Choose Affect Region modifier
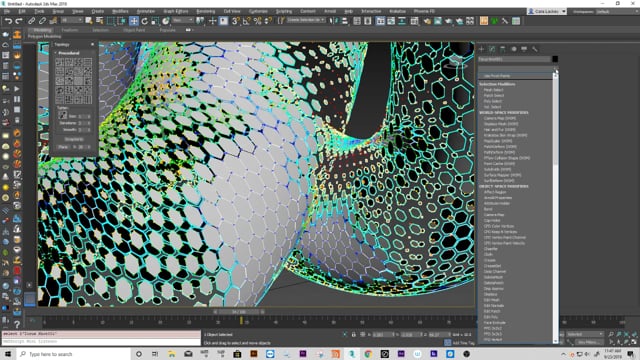The height and width of the screenshot is (360, 640). [x=495, y=192]
